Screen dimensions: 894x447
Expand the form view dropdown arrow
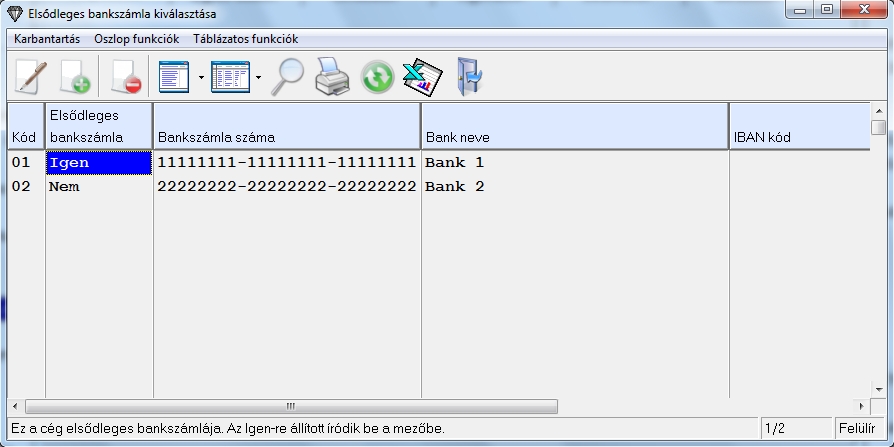[201, 77]
